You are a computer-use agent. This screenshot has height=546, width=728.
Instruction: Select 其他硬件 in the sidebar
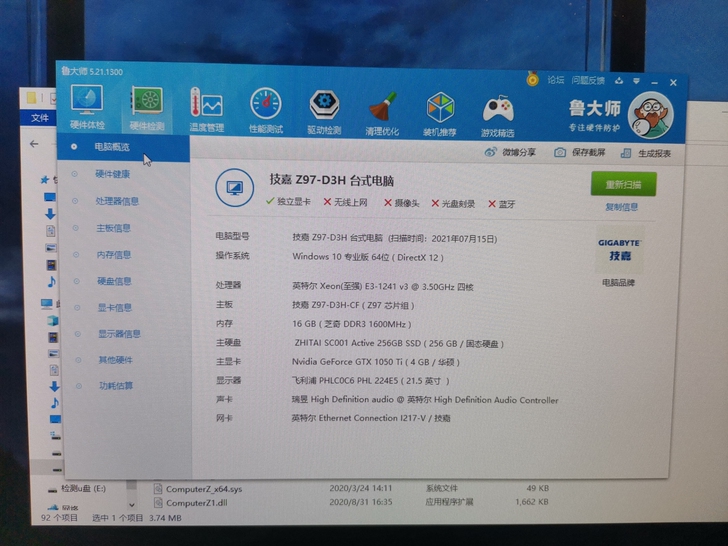[116, 360]
